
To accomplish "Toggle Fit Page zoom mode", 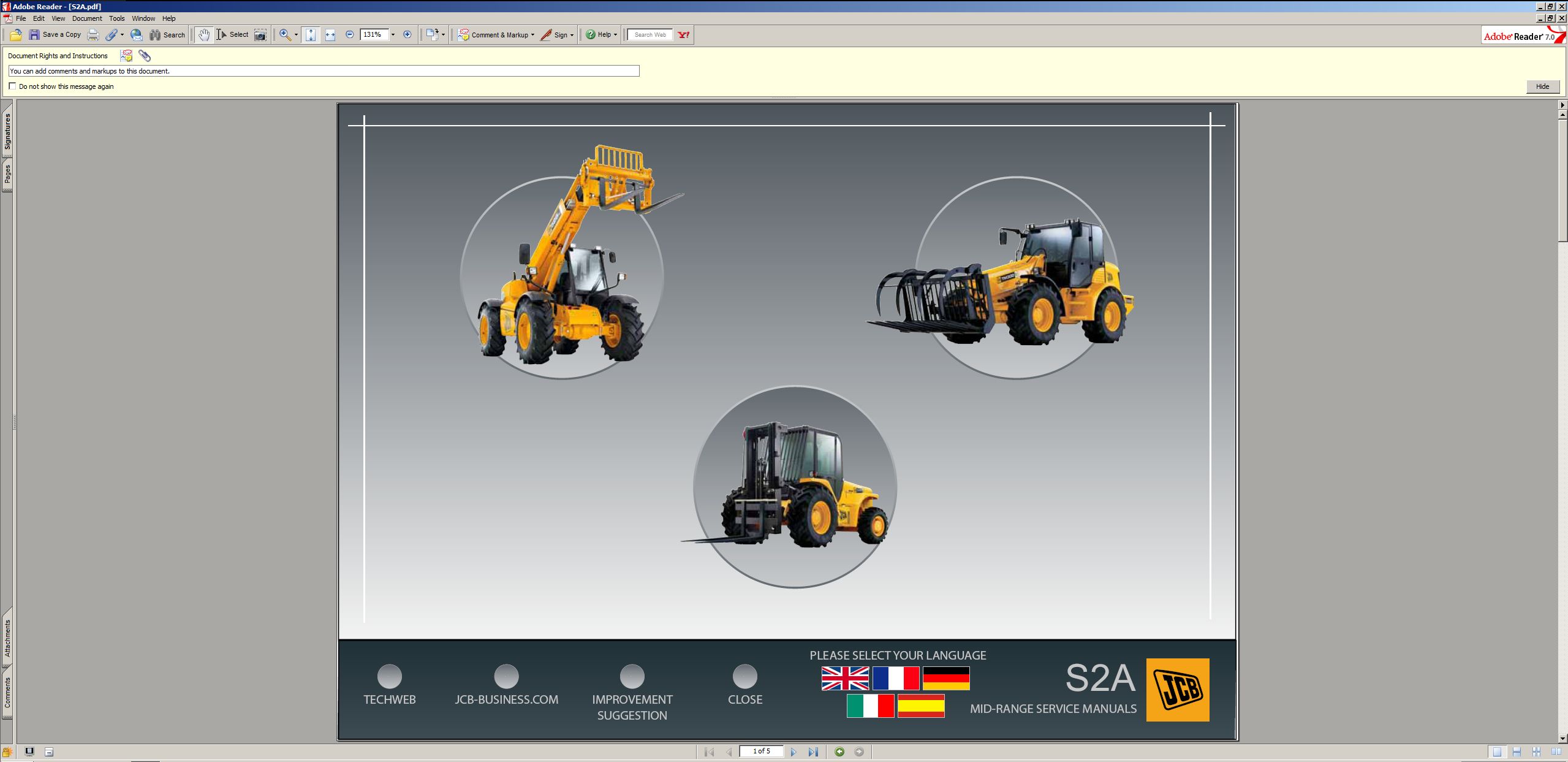I will (311, 35).
